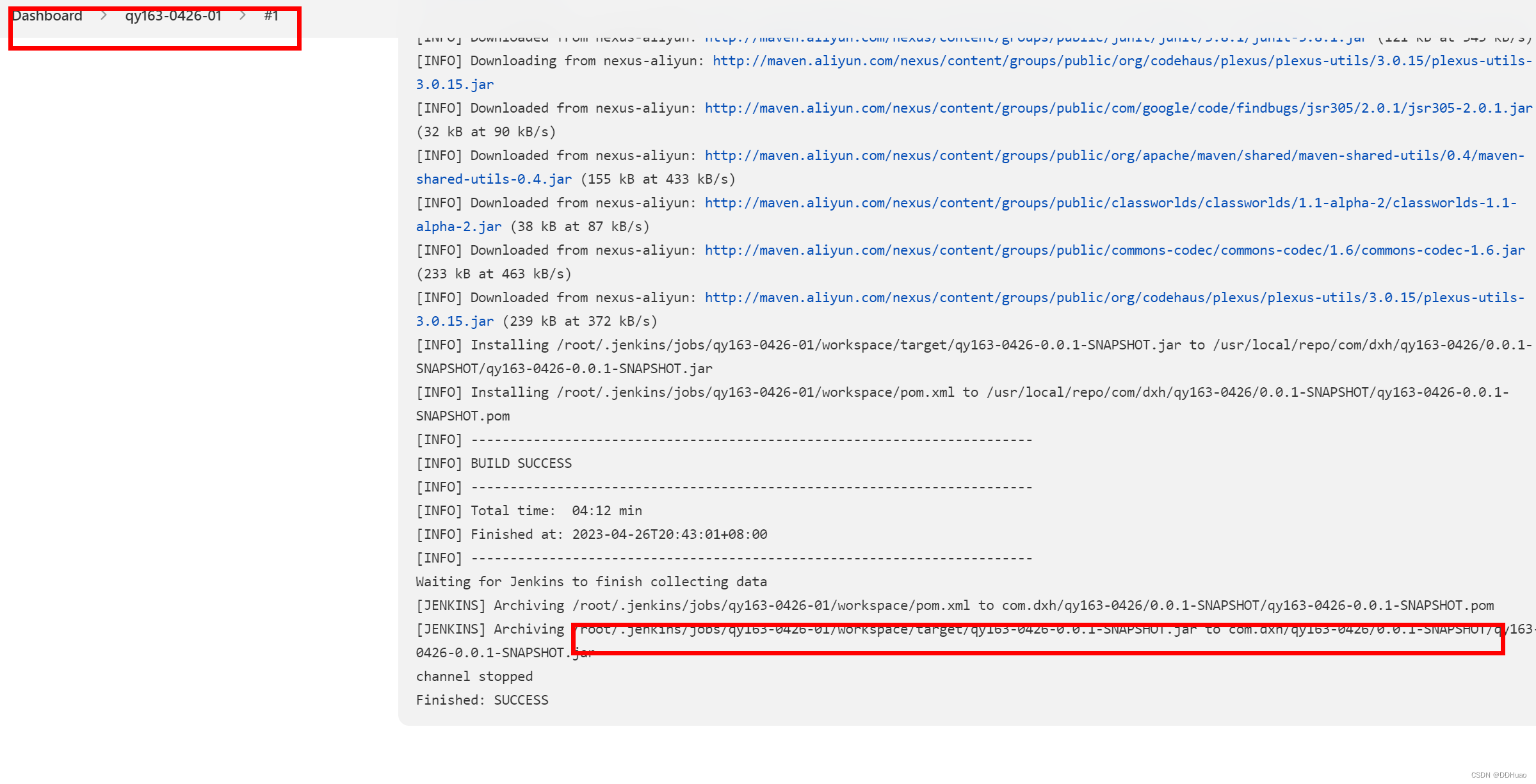This screenshot has height=784, width=1536.
Task: Click the channel stopped log line
Action: [474, 676]
